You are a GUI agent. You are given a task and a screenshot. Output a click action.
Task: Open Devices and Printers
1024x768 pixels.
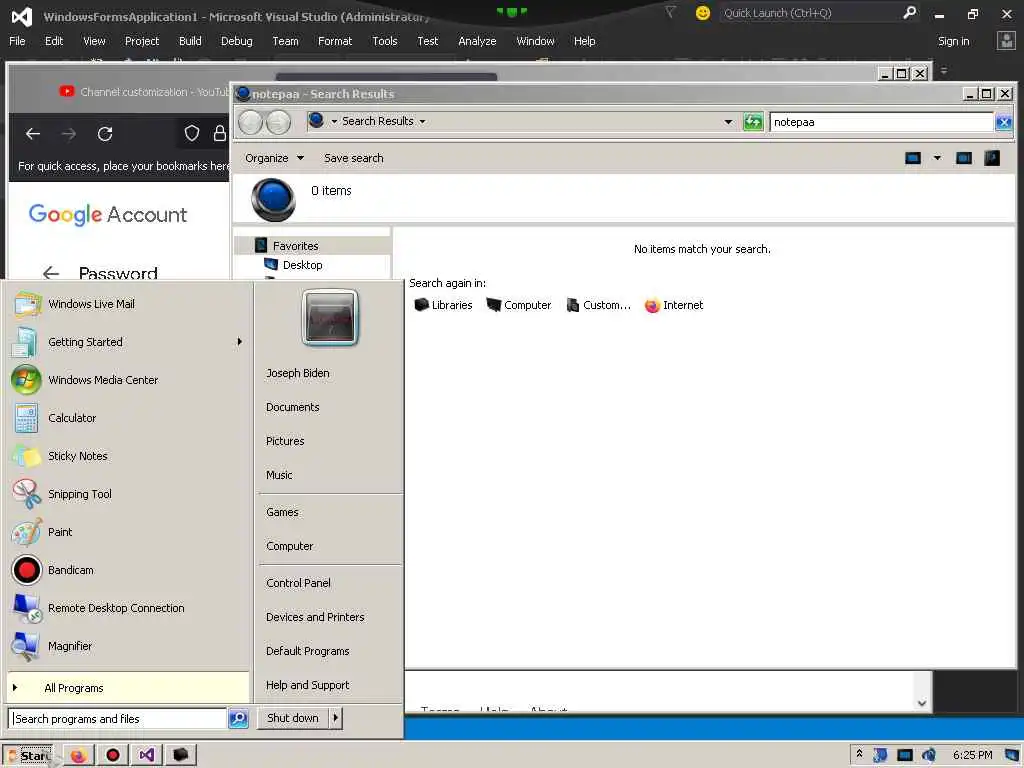(x=315, y=616)
